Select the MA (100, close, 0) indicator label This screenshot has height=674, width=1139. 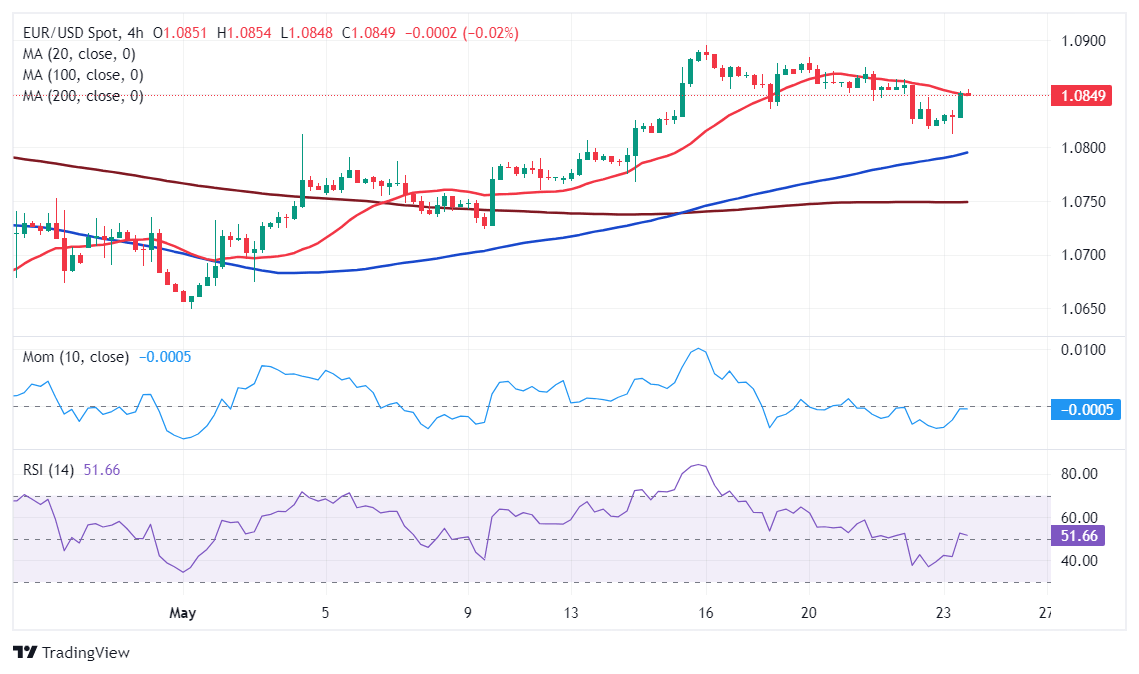tap(82, 75)
